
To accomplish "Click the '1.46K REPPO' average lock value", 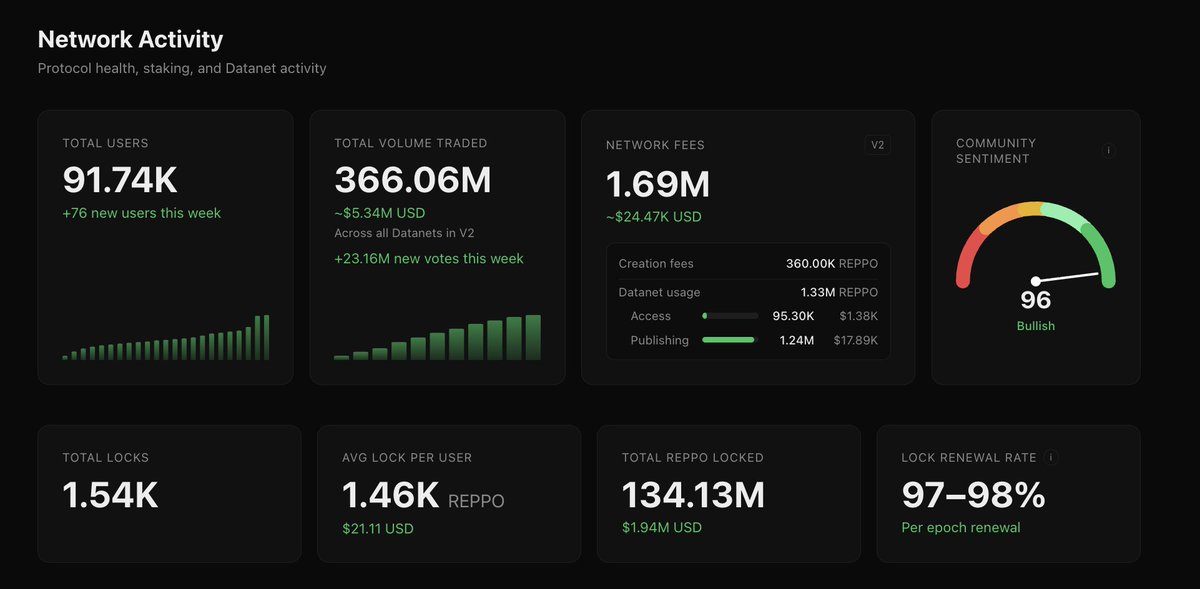I will (x=423, y=495).
